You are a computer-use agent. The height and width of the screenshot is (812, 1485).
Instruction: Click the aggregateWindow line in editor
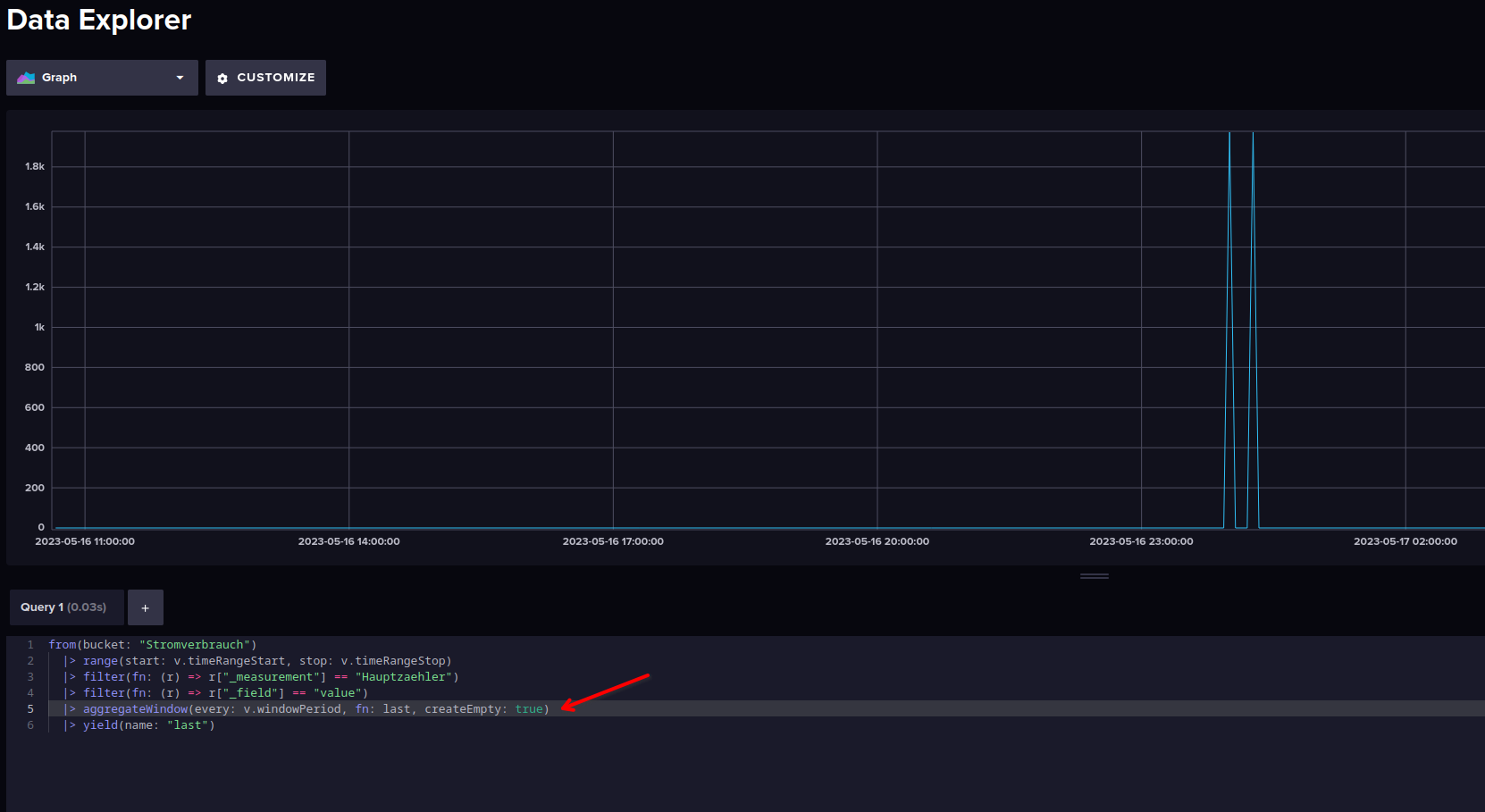pos(306,709)
